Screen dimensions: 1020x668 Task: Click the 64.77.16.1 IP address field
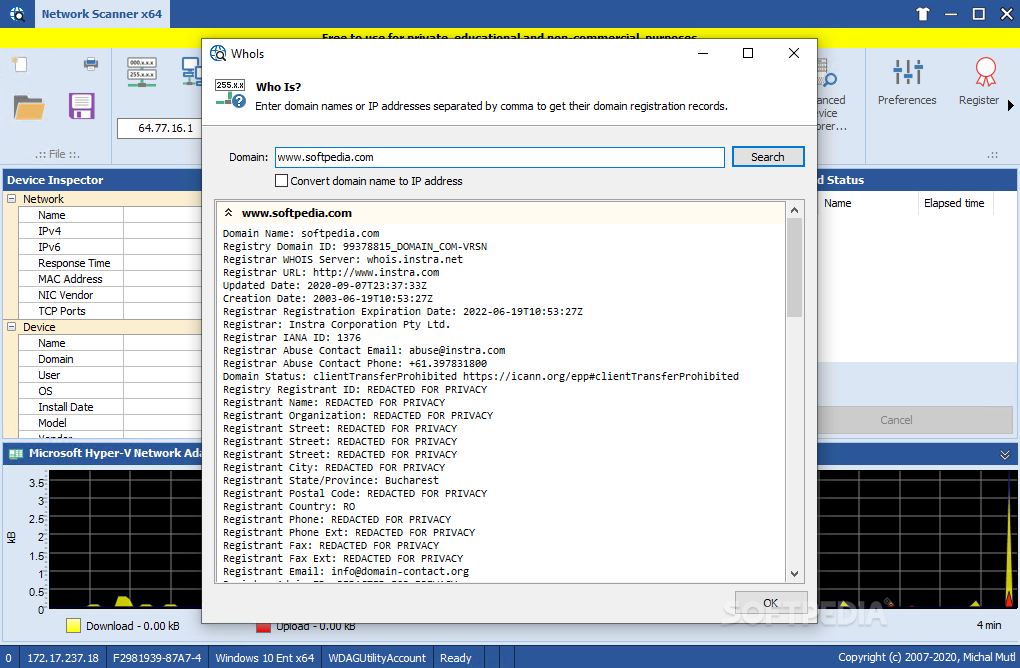tap(160, 128)
